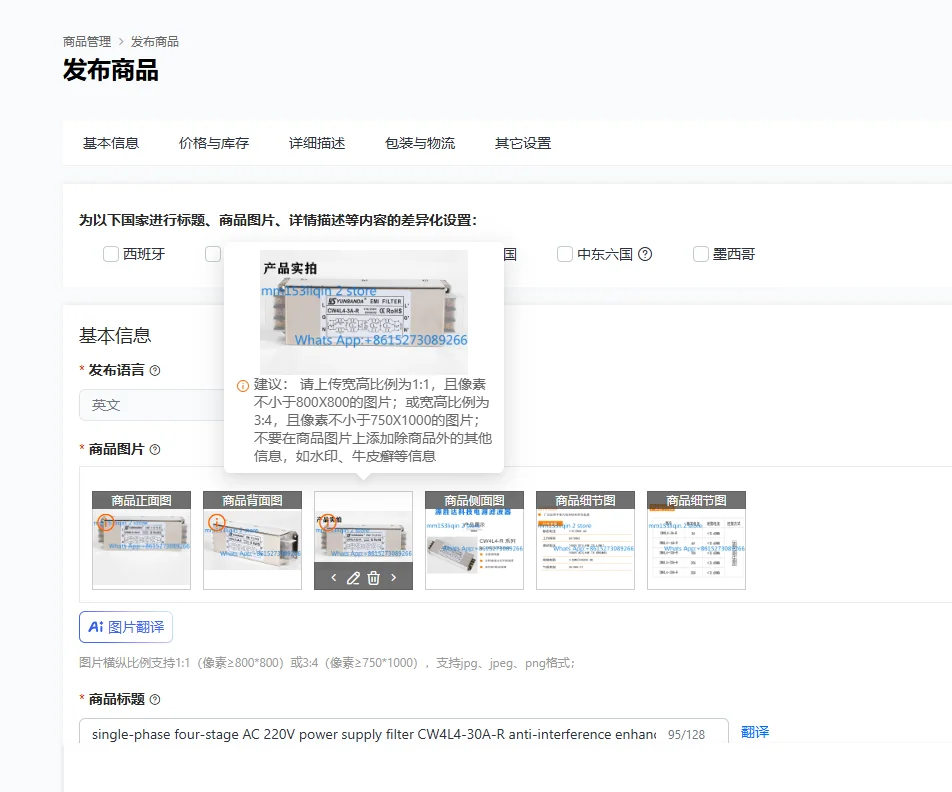Viewport: 952px width, 792px height.
Task: Click help icon next to 发布语言
Action: coord(155,370)
